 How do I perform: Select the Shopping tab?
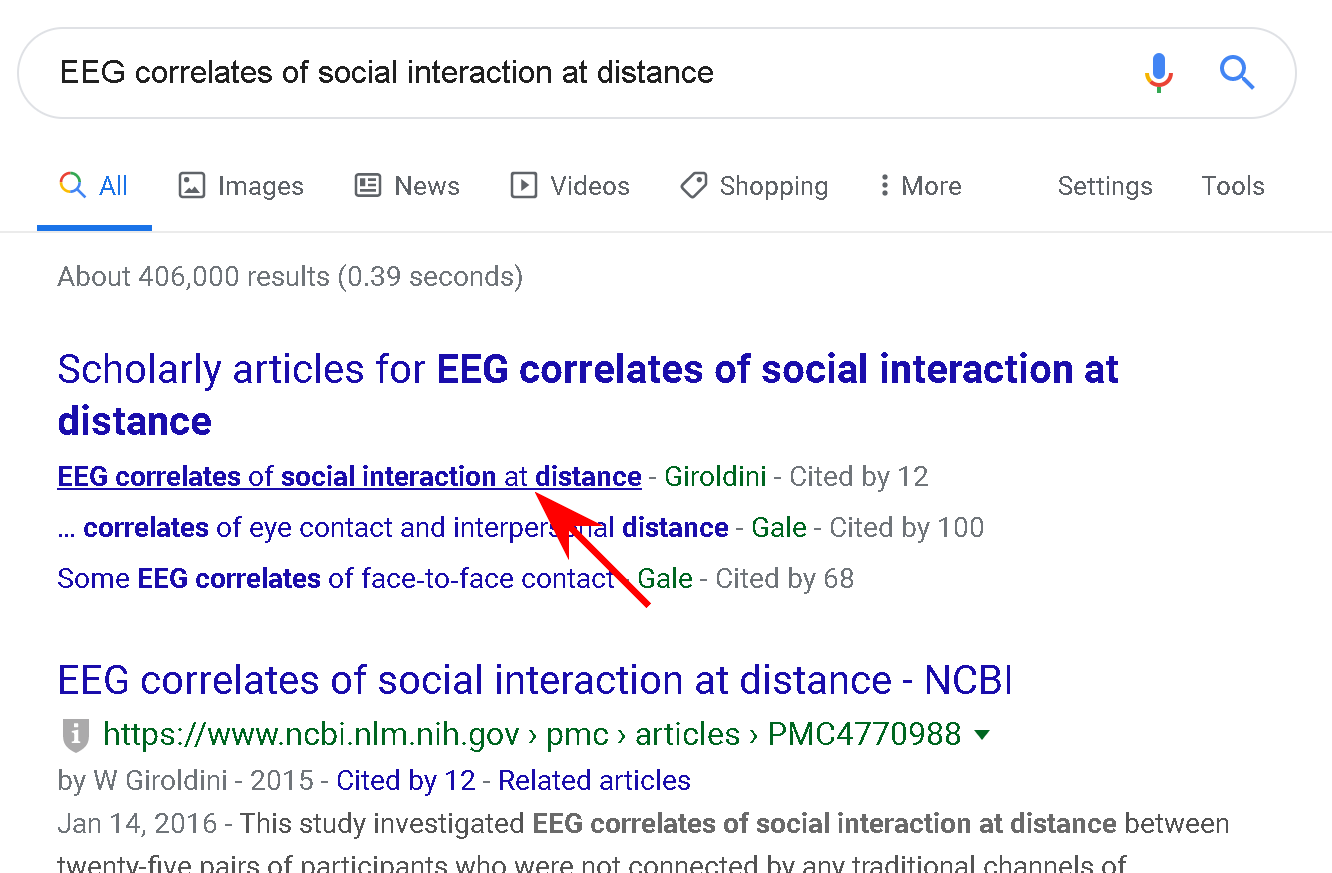pos(754,186)
